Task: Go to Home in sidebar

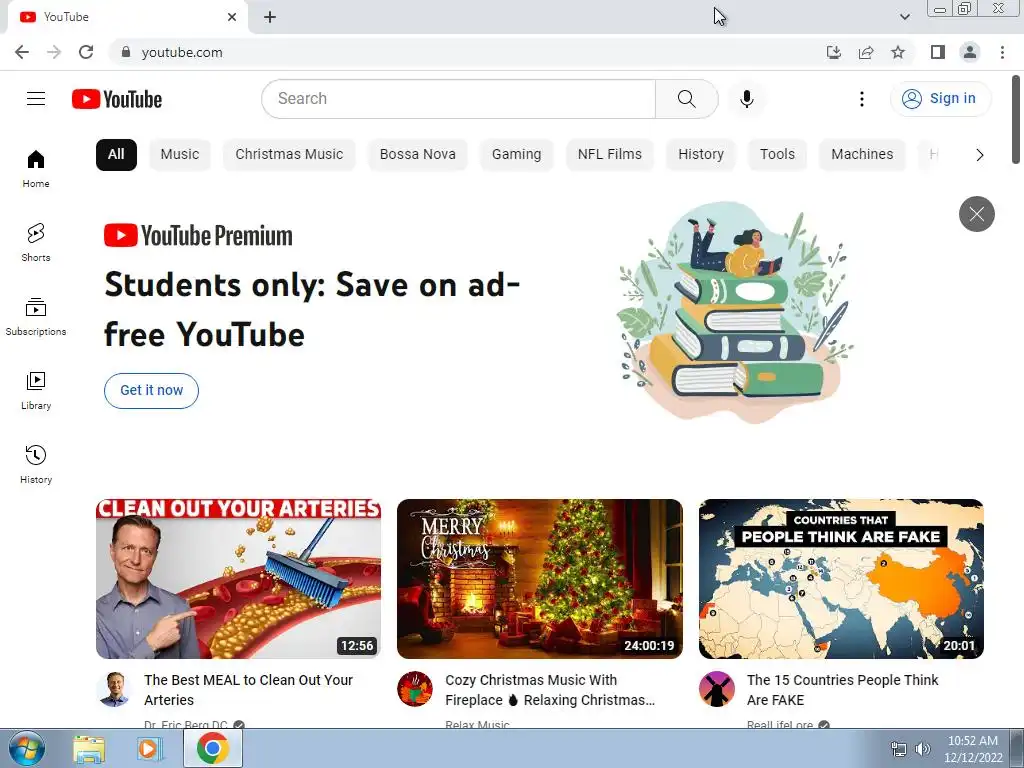Action: tap(36, 168)
